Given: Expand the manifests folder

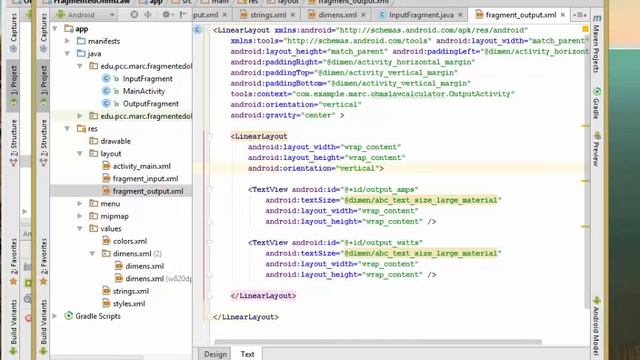Looking at the screenshot, I should [67, 41].
